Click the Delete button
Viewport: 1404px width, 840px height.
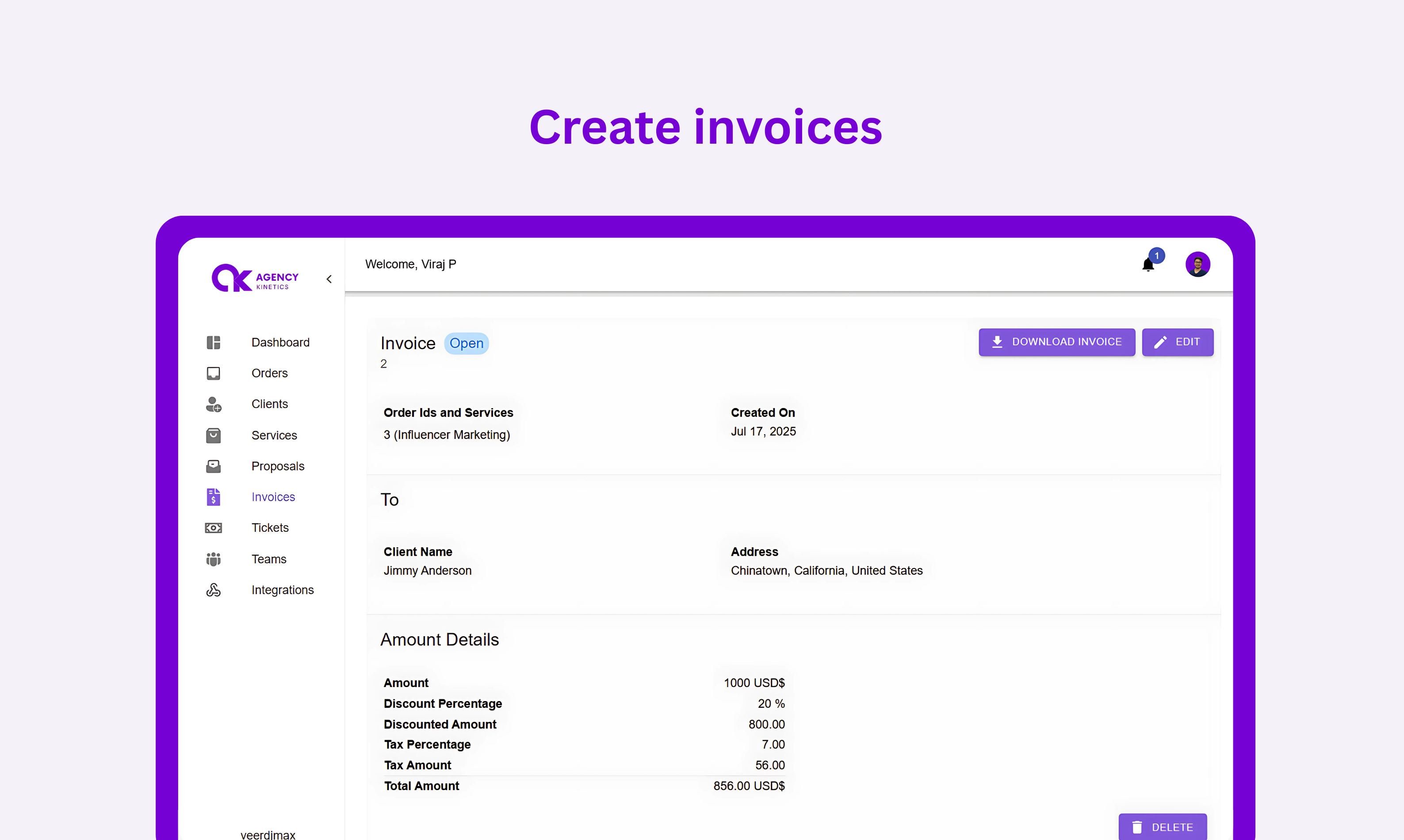1162,827
